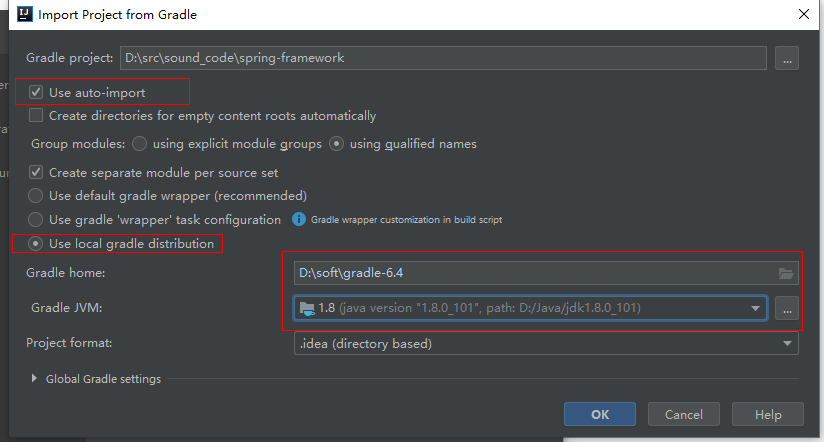Enable Create directories for empty content roots
This screenshot has width=824, height=442.
[36, 116]
